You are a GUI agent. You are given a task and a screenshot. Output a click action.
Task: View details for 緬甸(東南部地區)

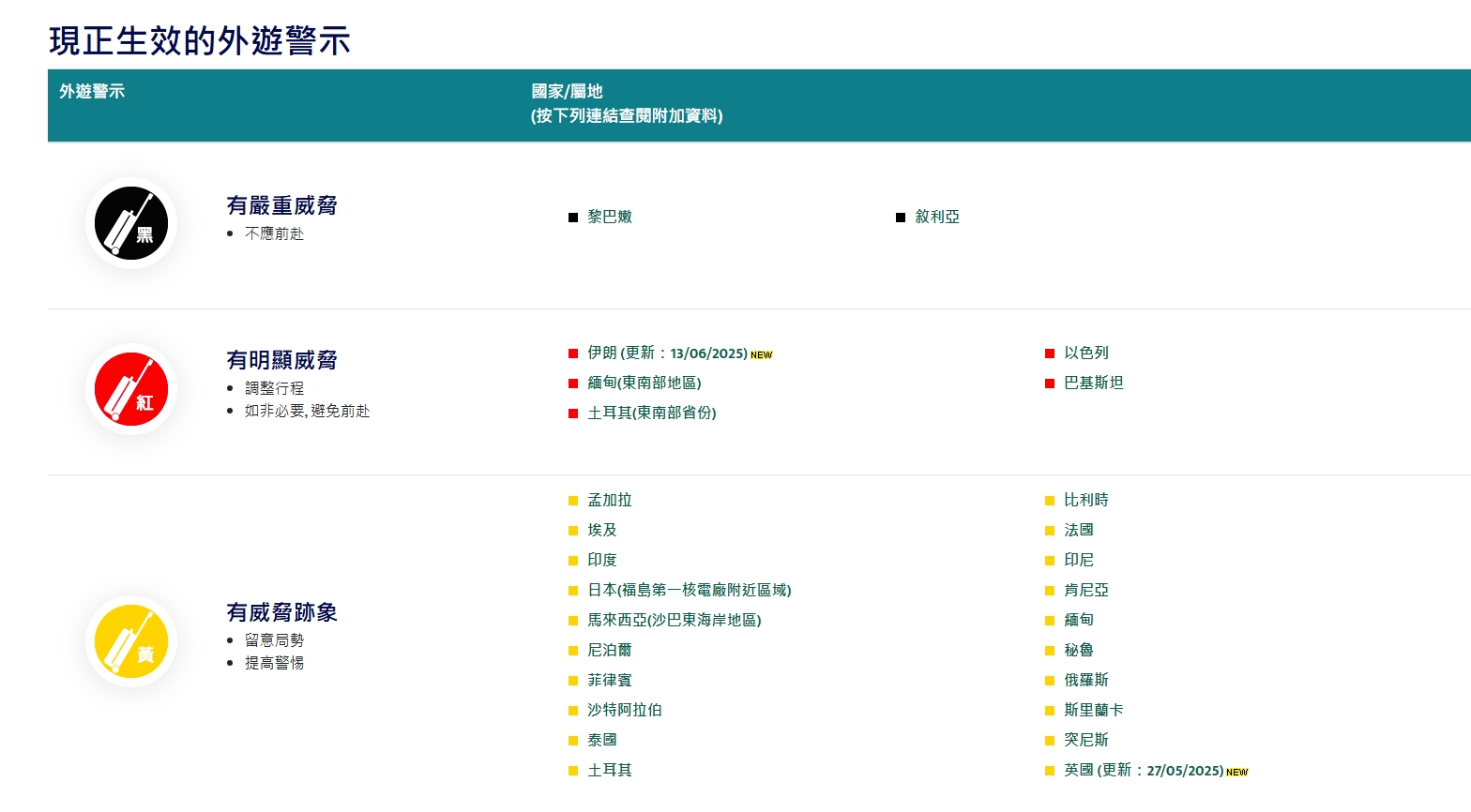click(x=644, y=383)
